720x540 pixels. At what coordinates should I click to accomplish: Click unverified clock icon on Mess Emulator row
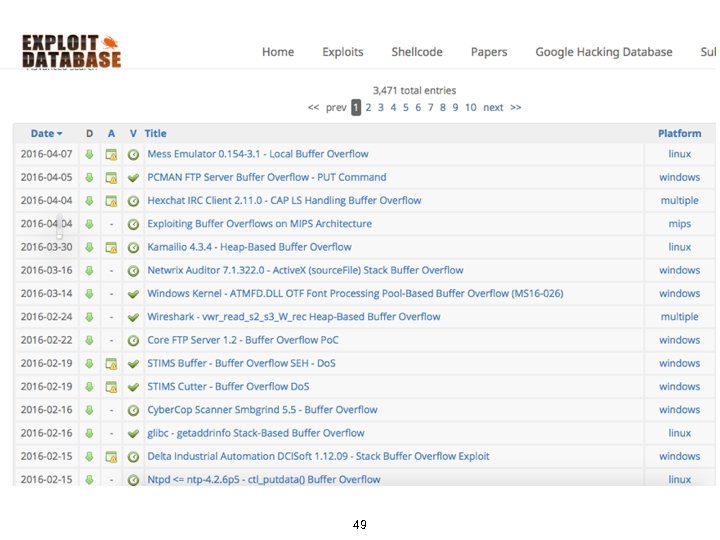pos(133,155)
